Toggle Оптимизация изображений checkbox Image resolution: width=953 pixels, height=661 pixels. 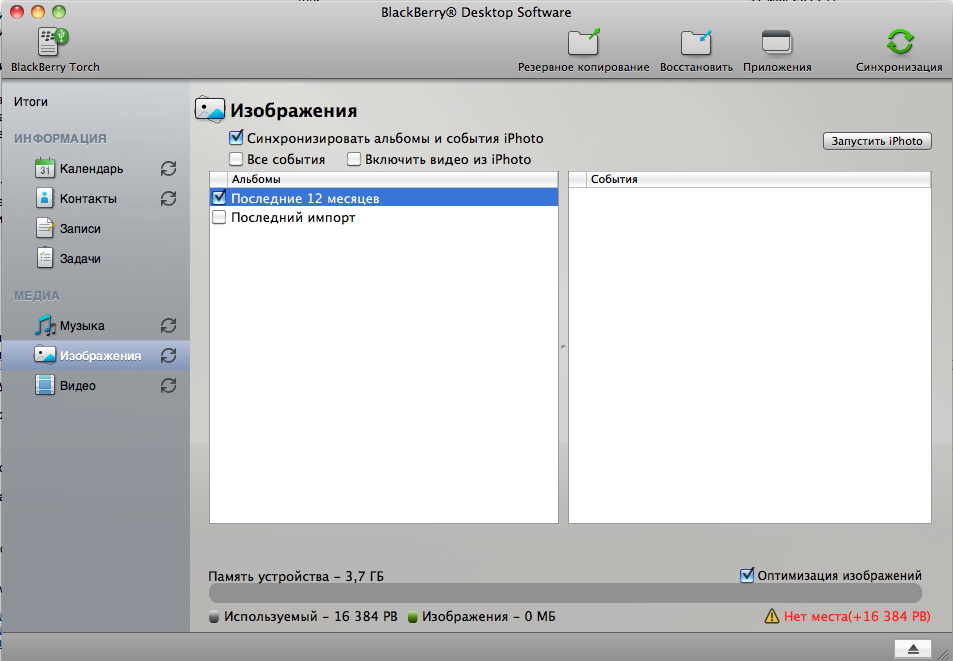(x=747, y=575)
